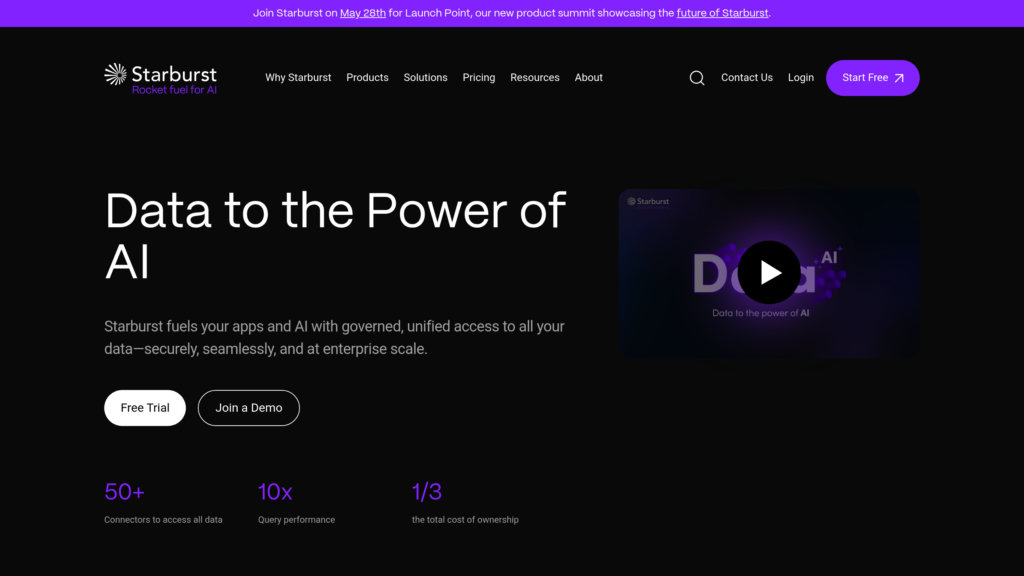This screenshot has height=576, width=1024.
Task: Follow the future of Starburst link
Action: click(x=722, y=13)
